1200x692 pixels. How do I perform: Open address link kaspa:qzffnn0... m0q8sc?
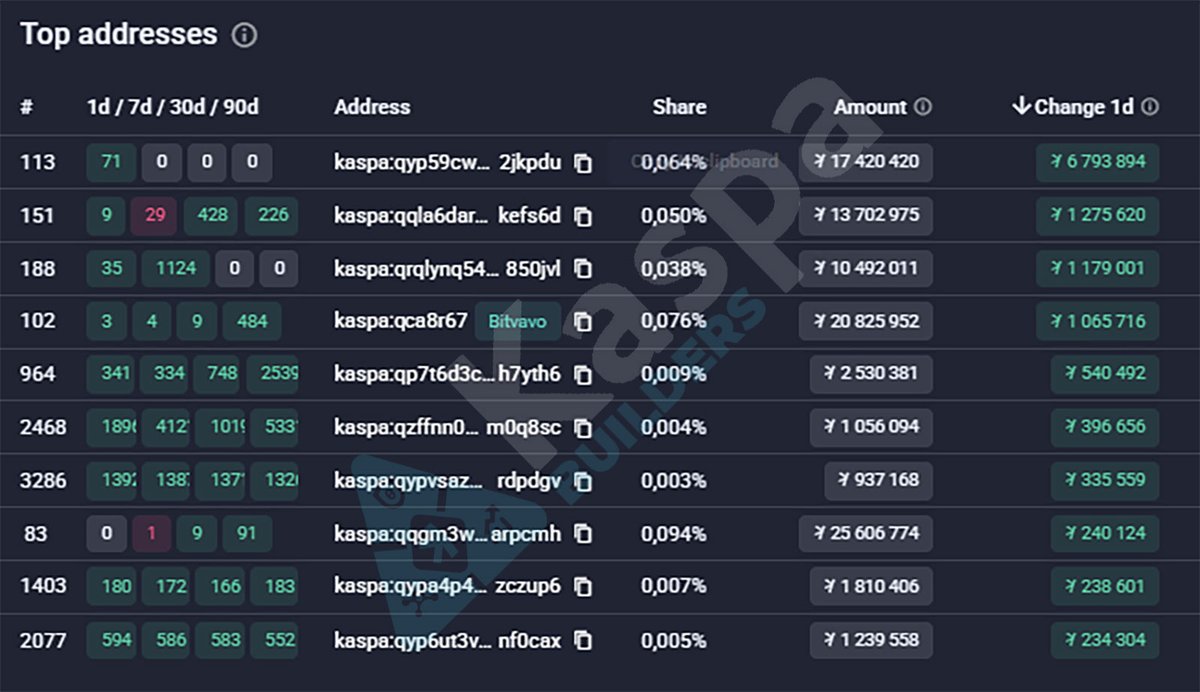[x=448, y=427]
